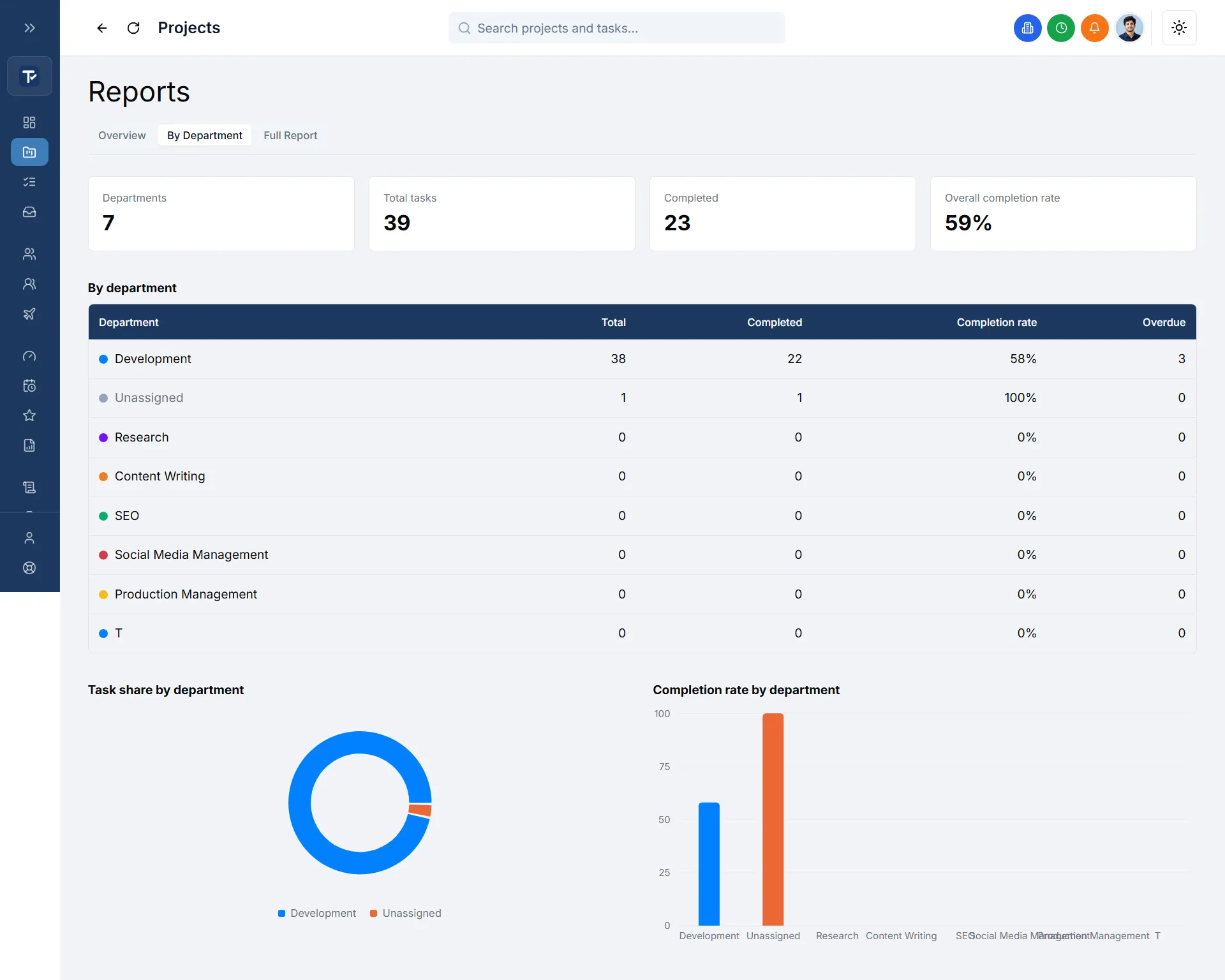
Task: Click the Departments 7 summary card
Action: [x=221, y=214]
